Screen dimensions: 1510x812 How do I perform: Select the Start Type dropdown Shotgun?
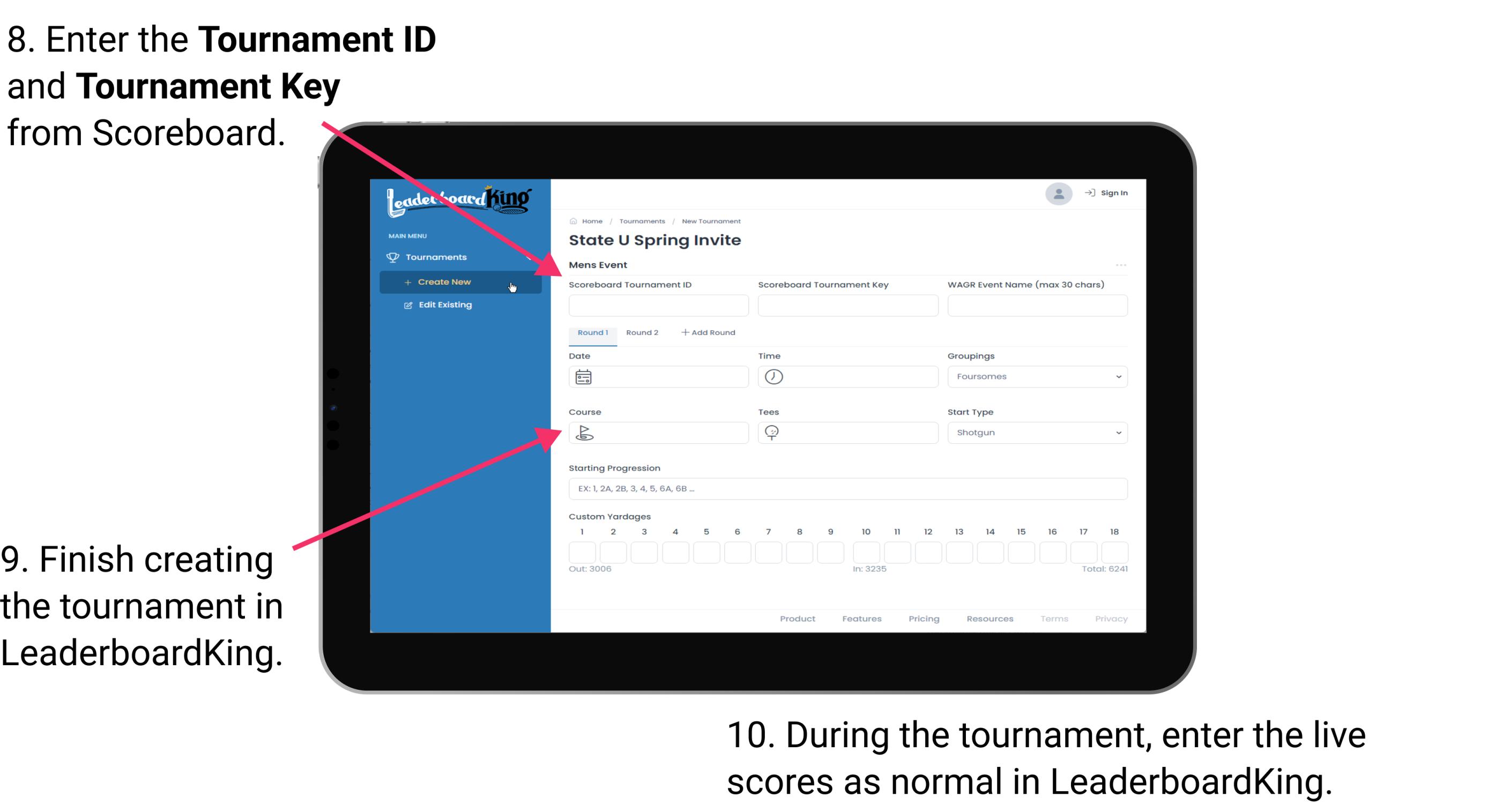tap(1035, 432)
